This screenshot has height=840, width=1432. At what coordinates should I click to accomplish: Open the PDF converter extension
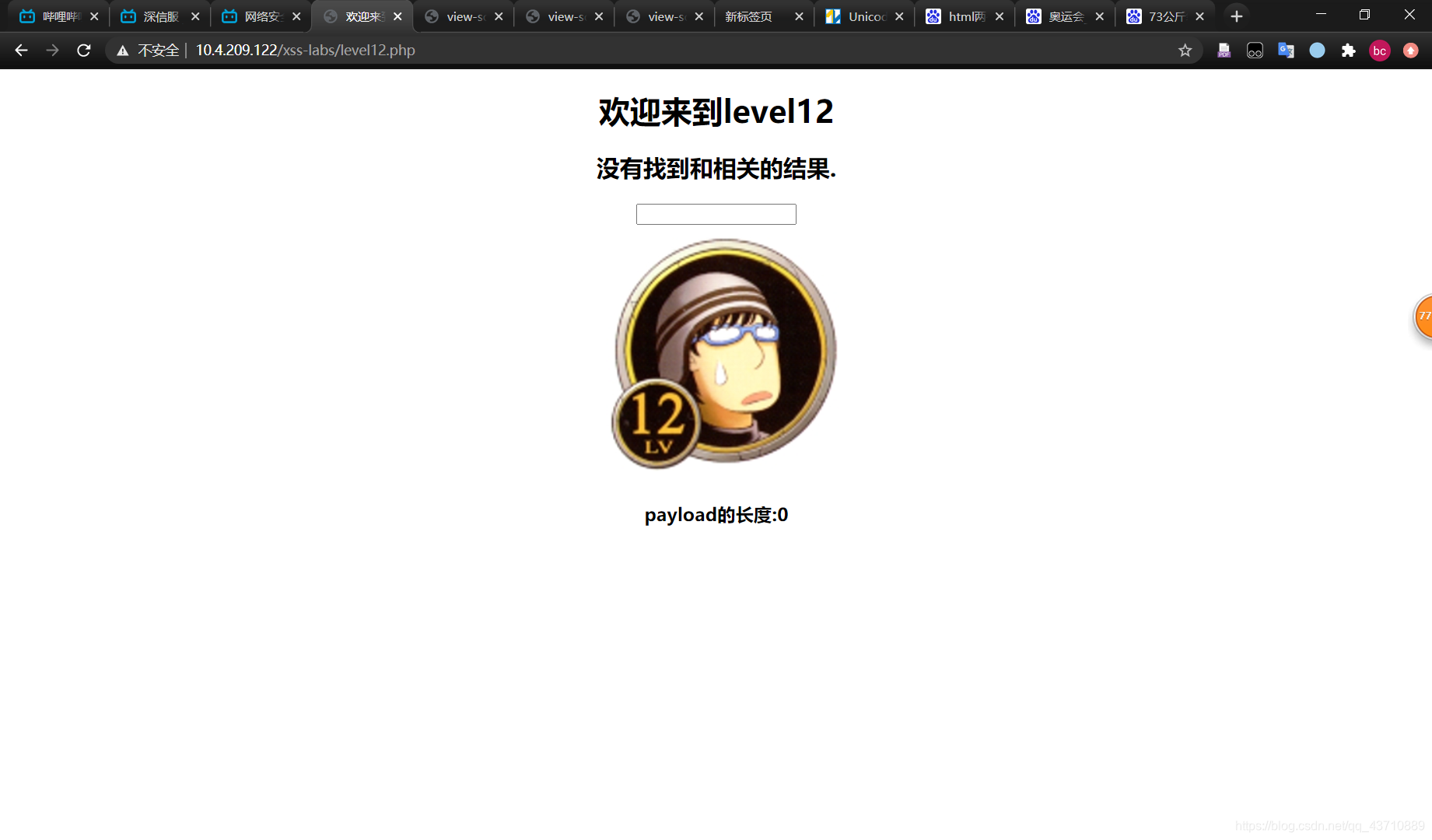1224,50
